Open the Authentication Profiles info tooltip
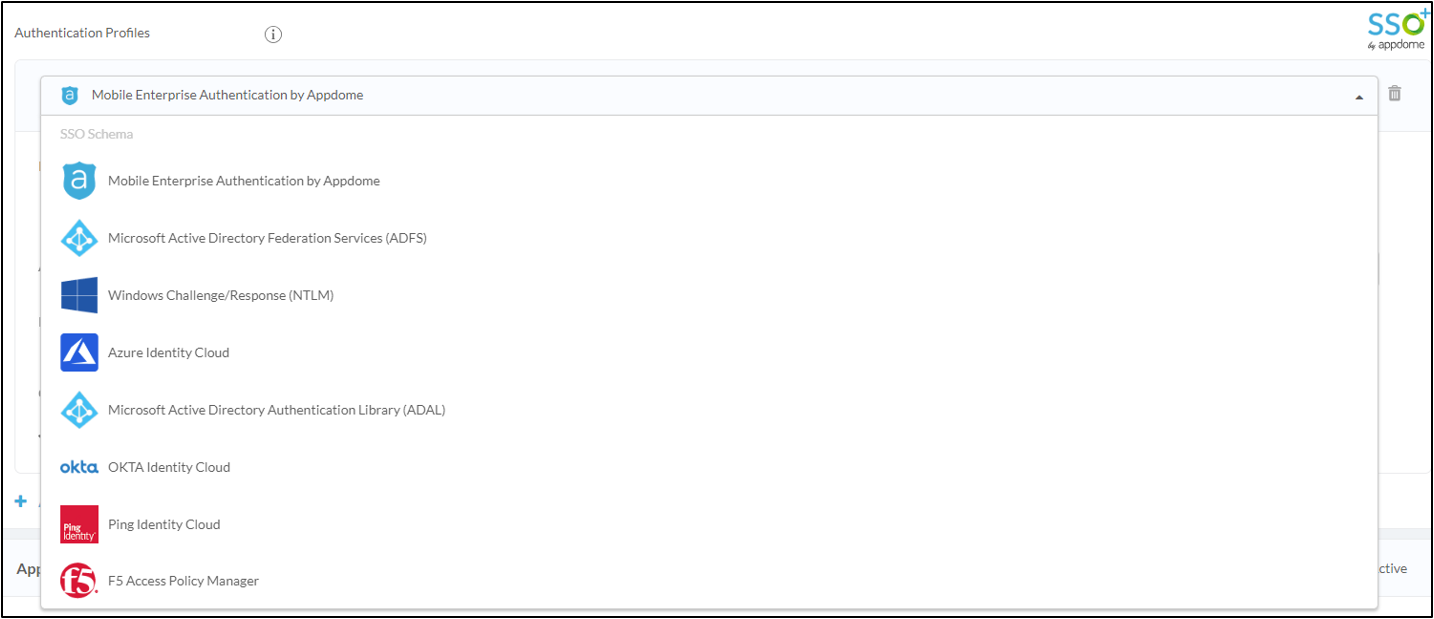The image size is (1434, 619). pos(272,33)
